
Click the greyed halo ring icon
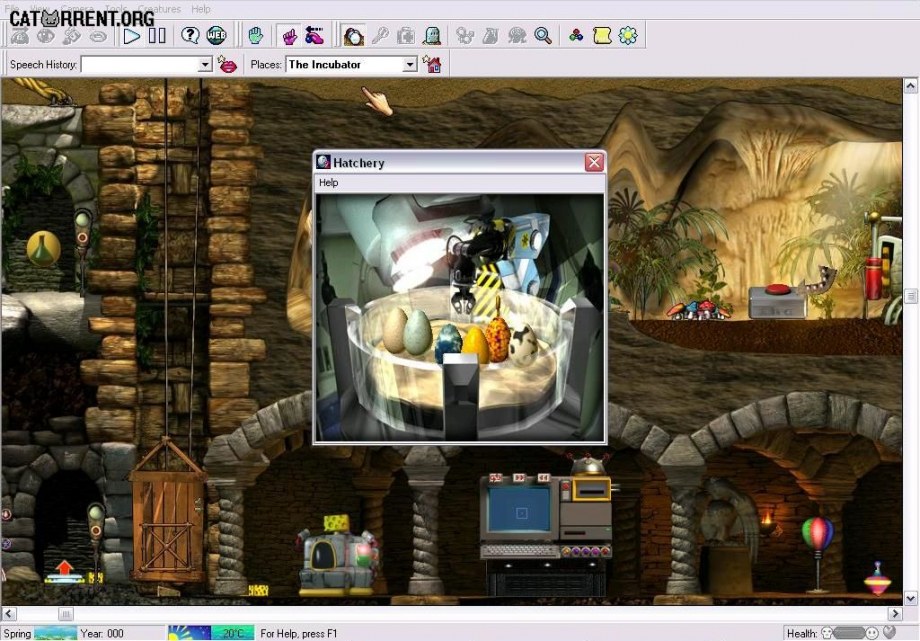(98, 36)
